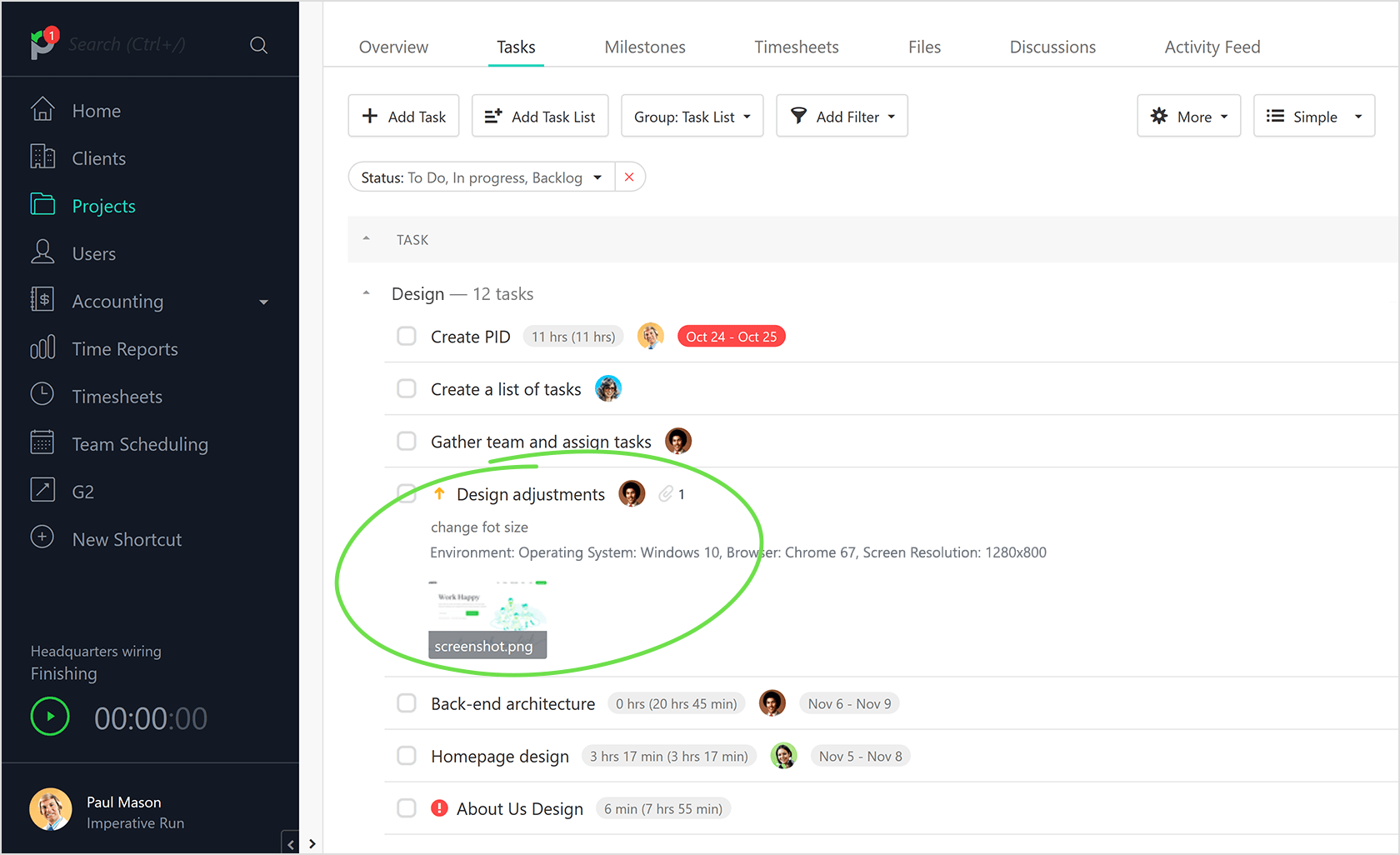Click the paperclip attachment icon on Design adjustments
Viewport: 1400px width, 855px height.
[664, 493]
